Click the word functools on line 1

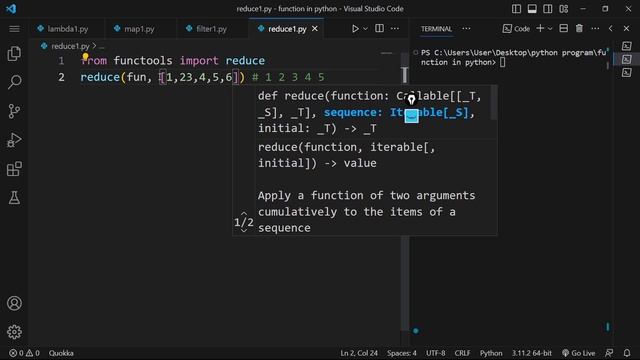pos(143,61)
